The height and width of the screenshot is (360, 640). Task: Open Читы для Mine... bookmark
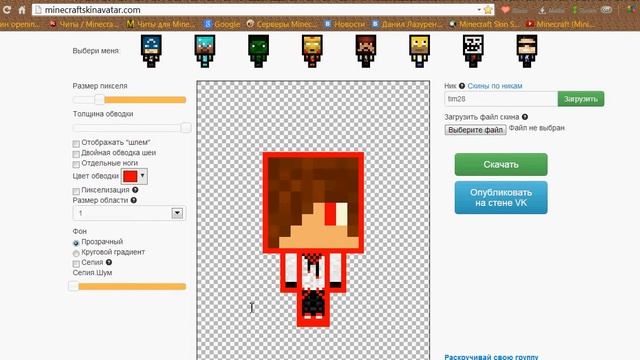click(x=160, y=24)
